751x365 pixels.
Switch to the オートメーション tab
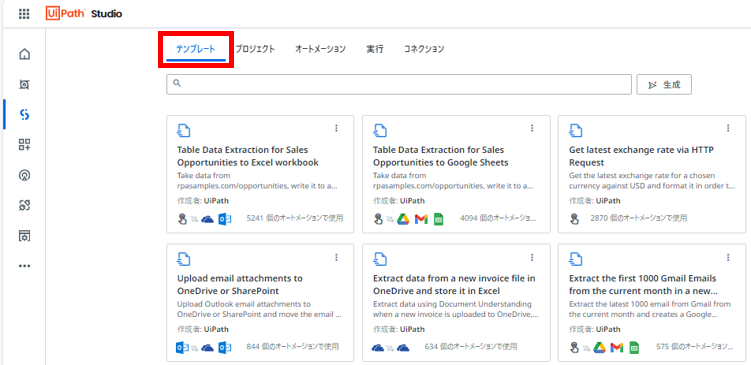coord(320,49)
